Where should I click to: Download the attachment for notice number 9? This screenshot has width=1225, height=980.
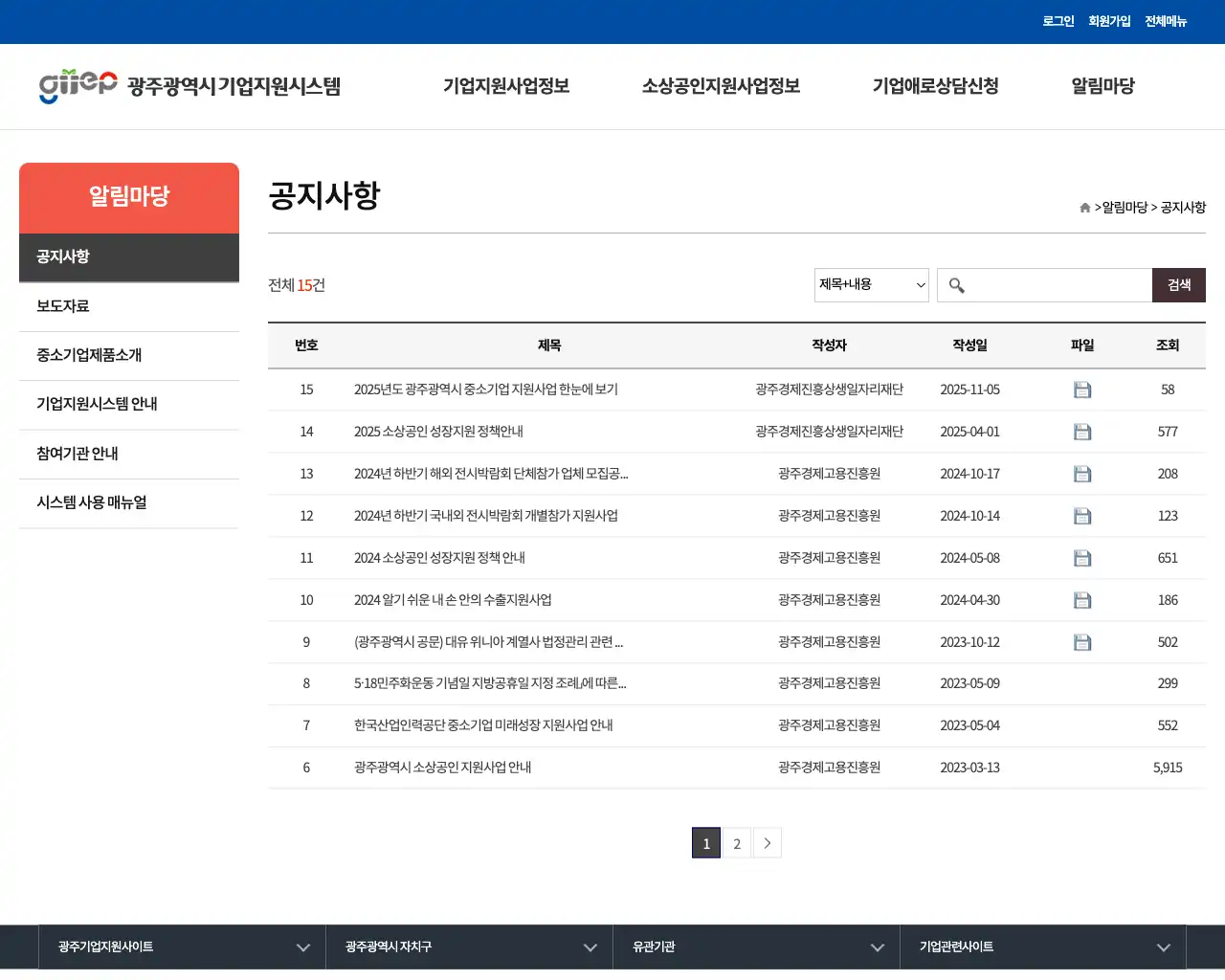coord(1082,642)
